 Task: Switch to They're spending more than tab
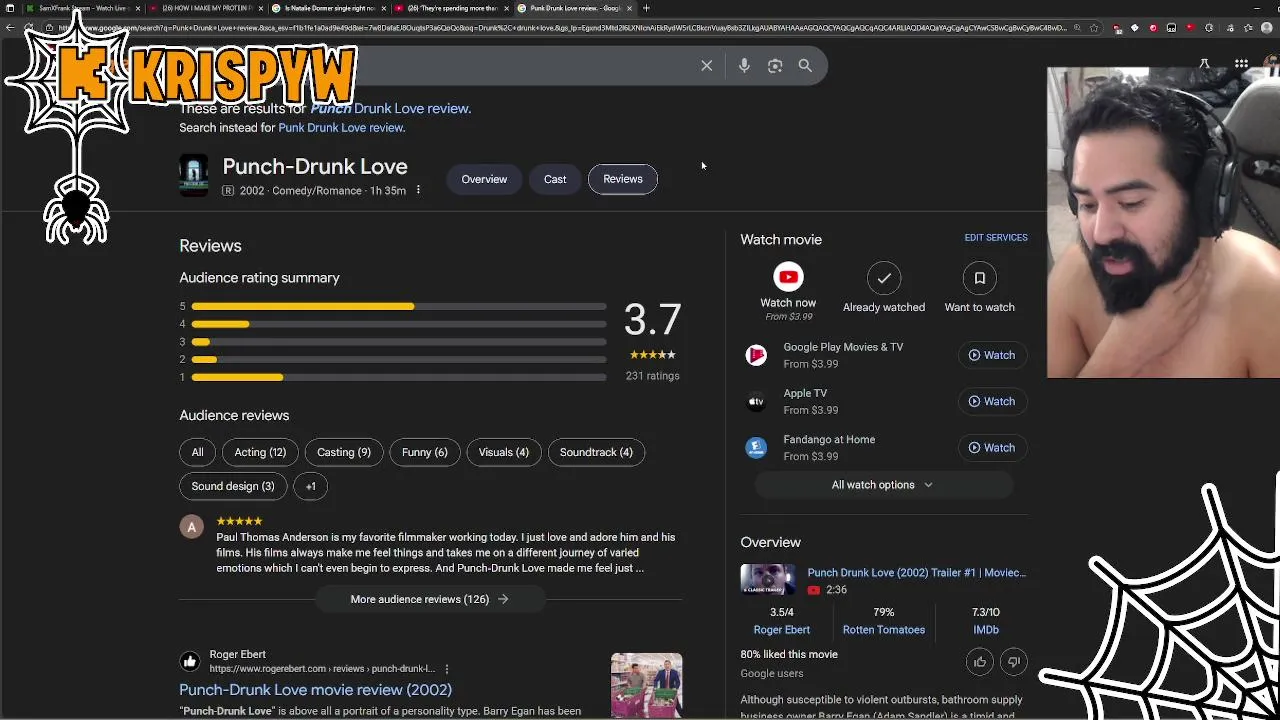point(450,8)
